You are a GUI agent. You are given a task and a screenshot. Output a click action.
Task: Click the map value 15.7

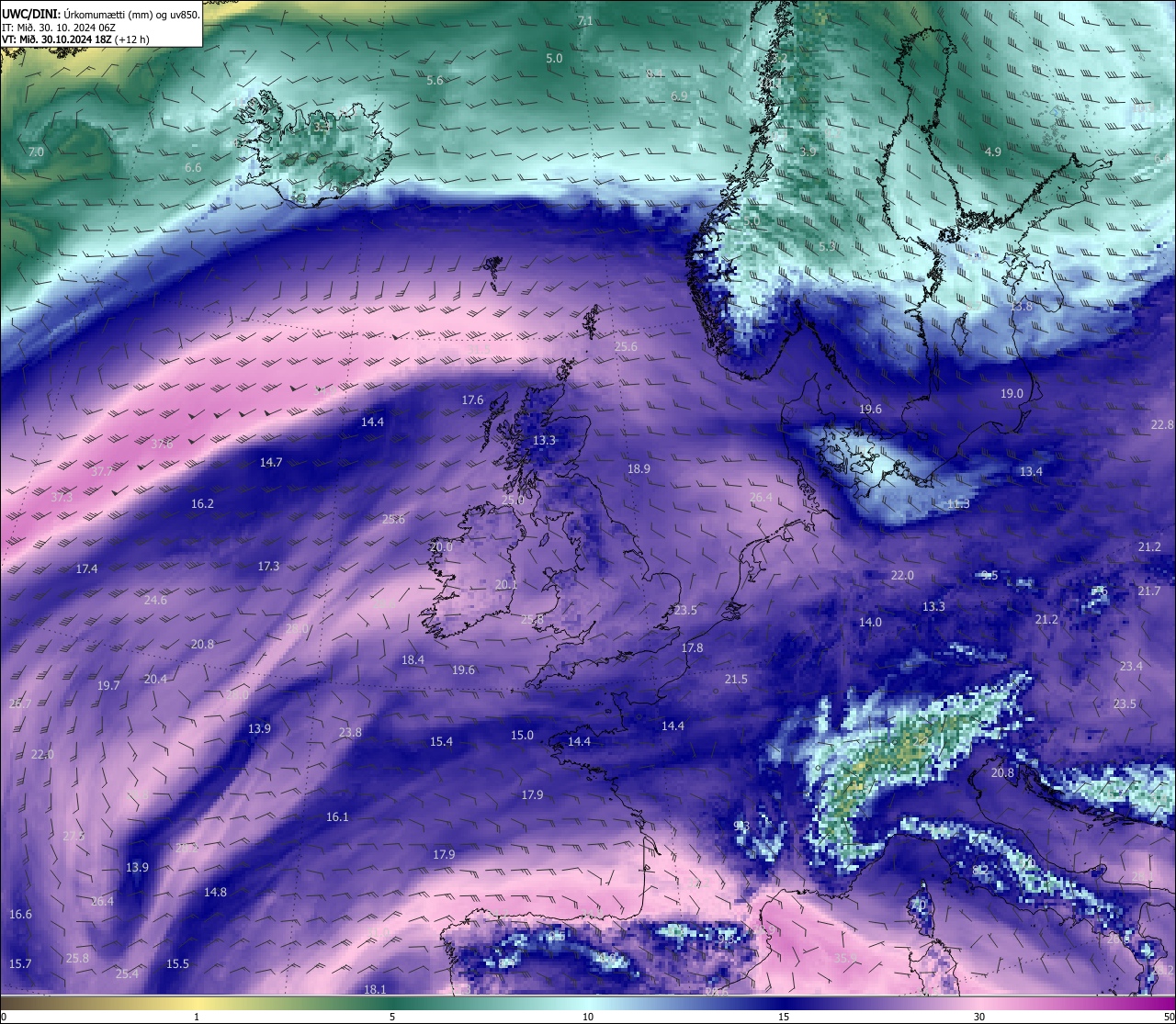[20, 964]
